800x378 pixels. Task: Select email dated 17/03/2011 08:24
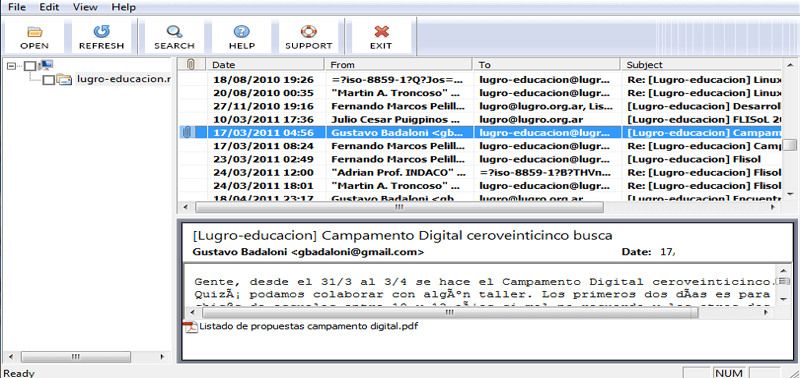pos(480,146)
